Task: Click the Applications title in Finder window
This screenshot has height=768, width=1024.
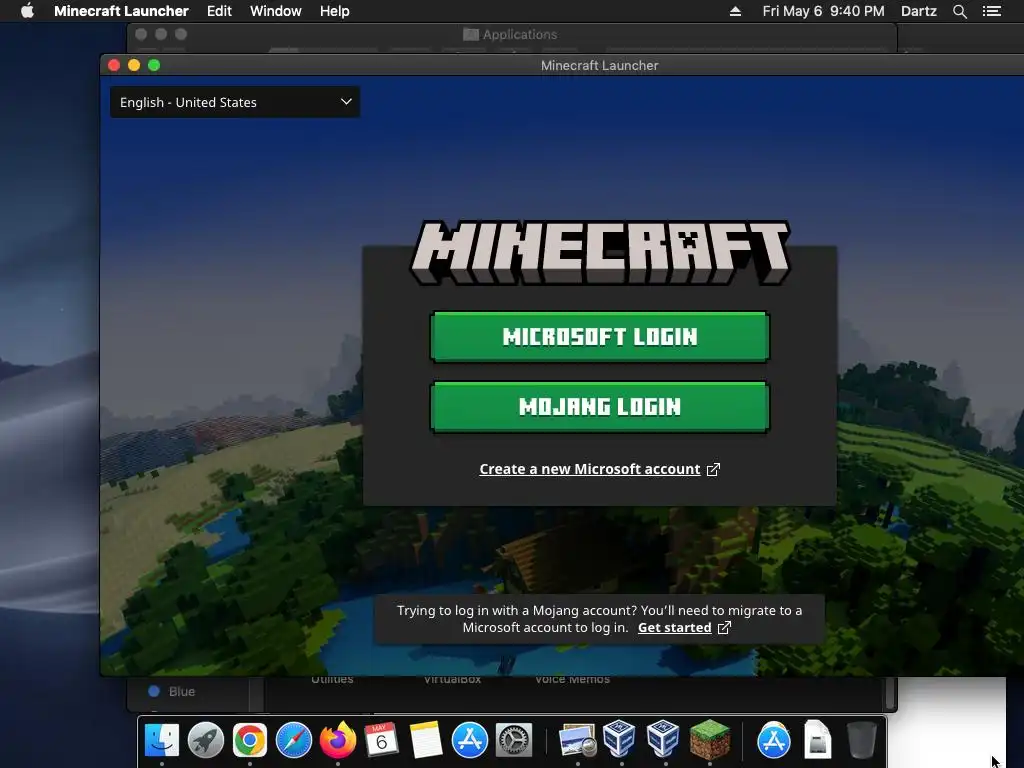Action: click(519, 34)
